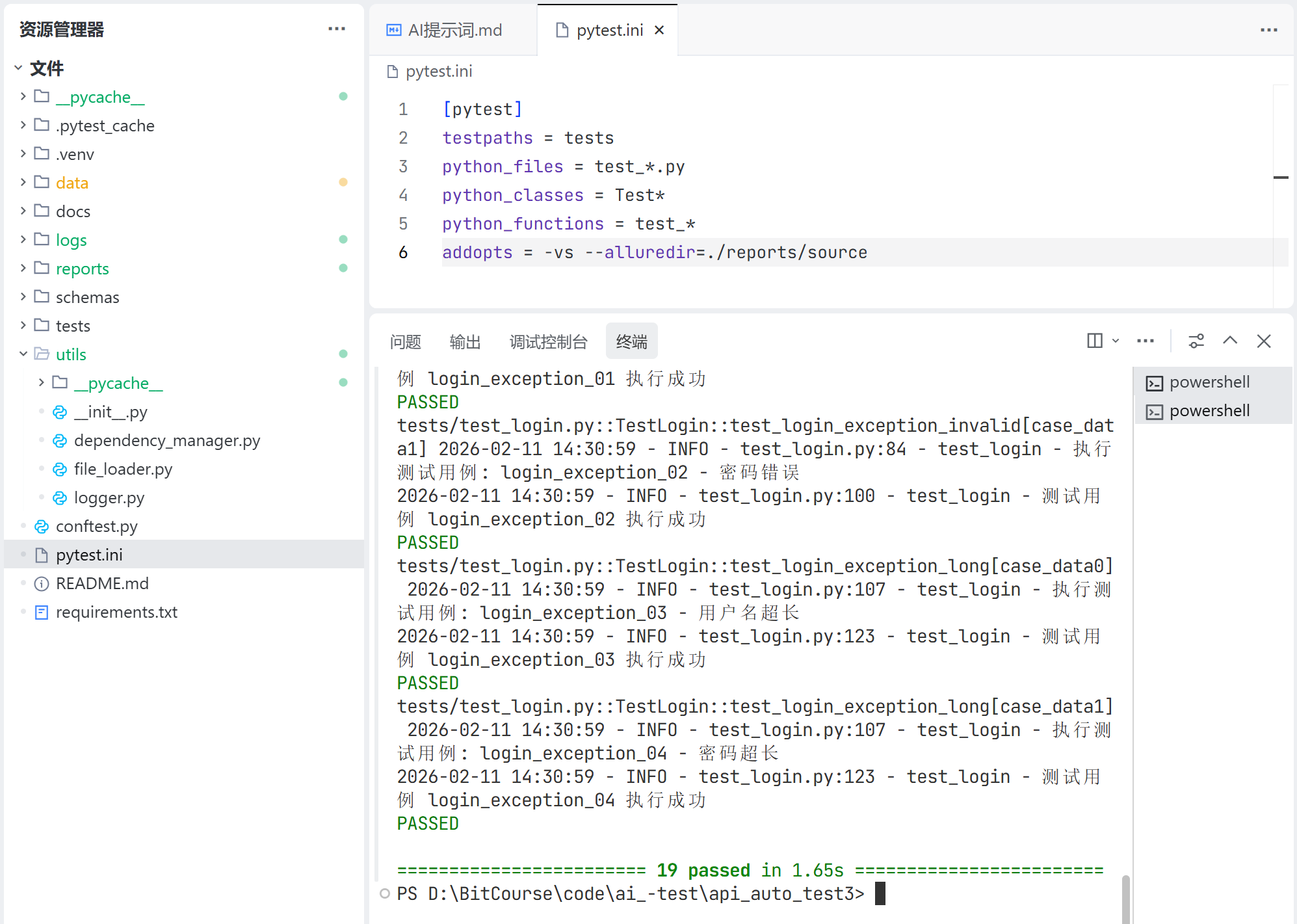This screenshot has height=924, width=1297.
Task: Collapse the utils folder
Action: click(71, 354)
